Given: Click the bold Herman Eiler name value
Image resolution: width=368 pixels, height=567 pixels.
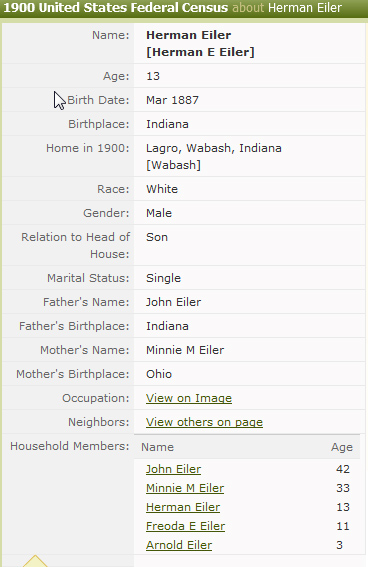Looking at the screenshot, I should pos(188,35).
